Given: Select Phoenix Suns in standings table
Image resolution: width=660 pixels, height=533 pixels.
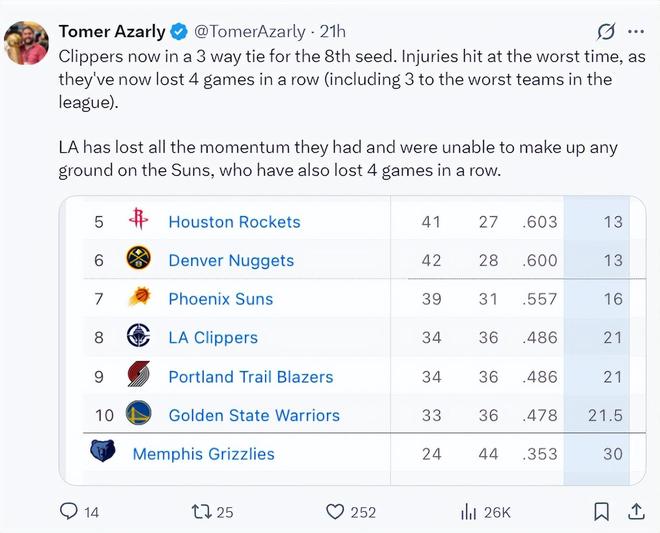Looking at the screenshot, I should coord(220,298).
